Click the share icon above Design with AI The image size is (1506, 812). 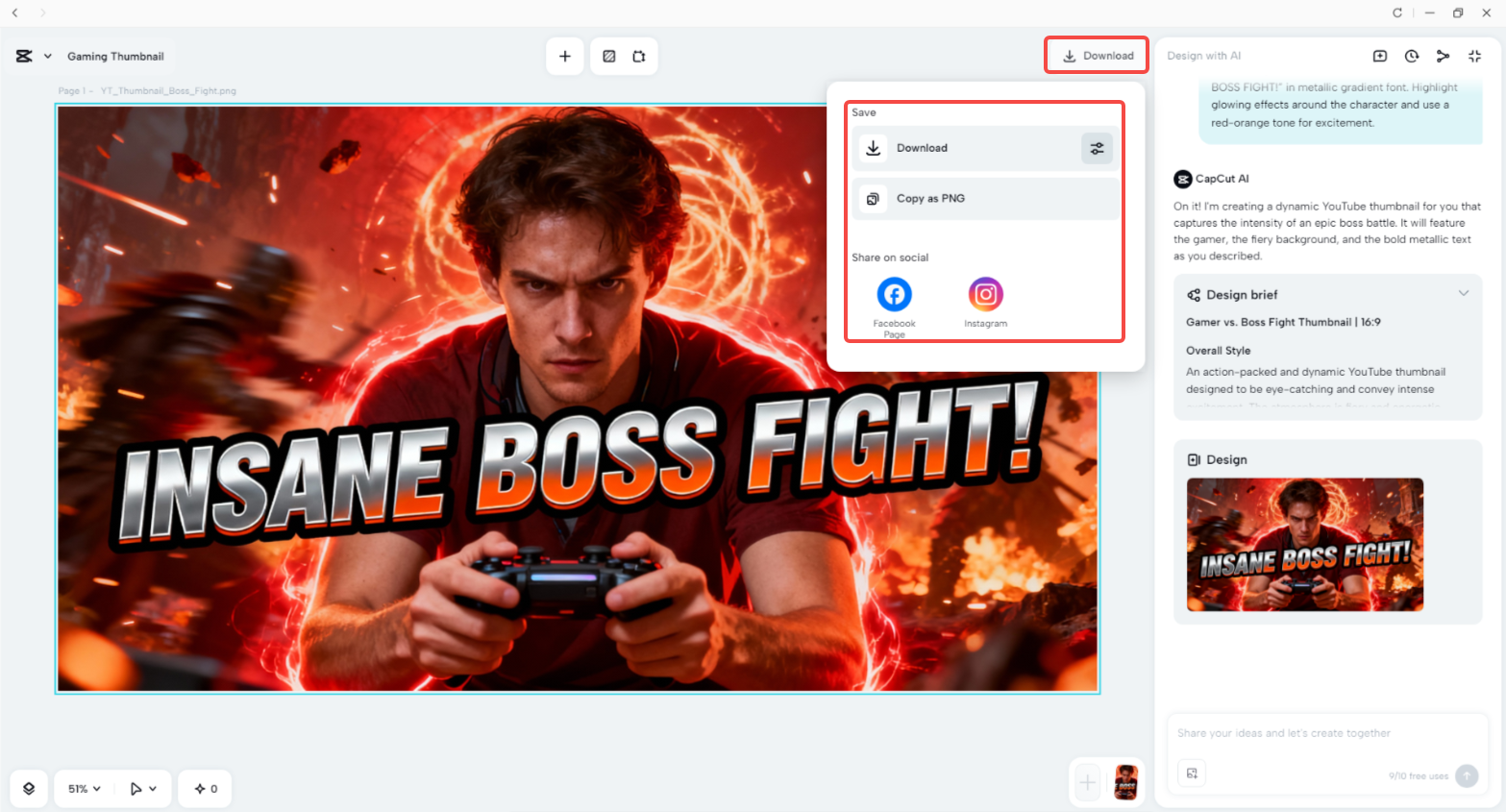click(x=1443, y=56)
